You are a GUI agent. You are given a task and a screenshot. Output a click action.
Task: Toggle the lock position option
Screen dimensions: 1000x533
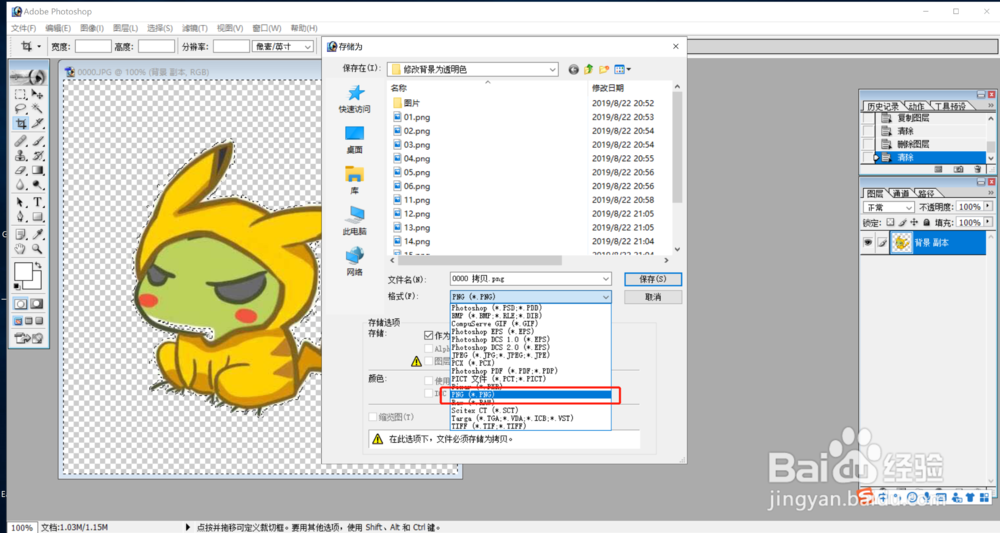click(914, 223)
